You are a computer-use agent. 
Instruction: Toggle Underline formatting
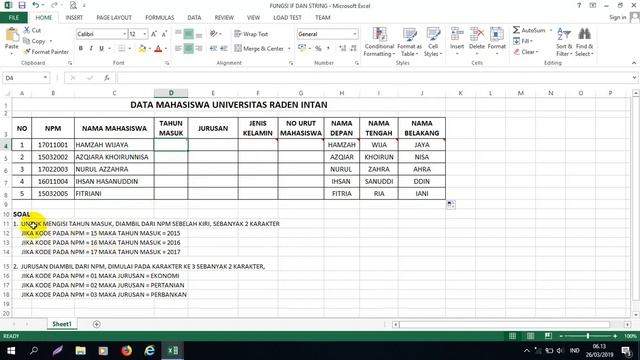[x=101, y=49]
